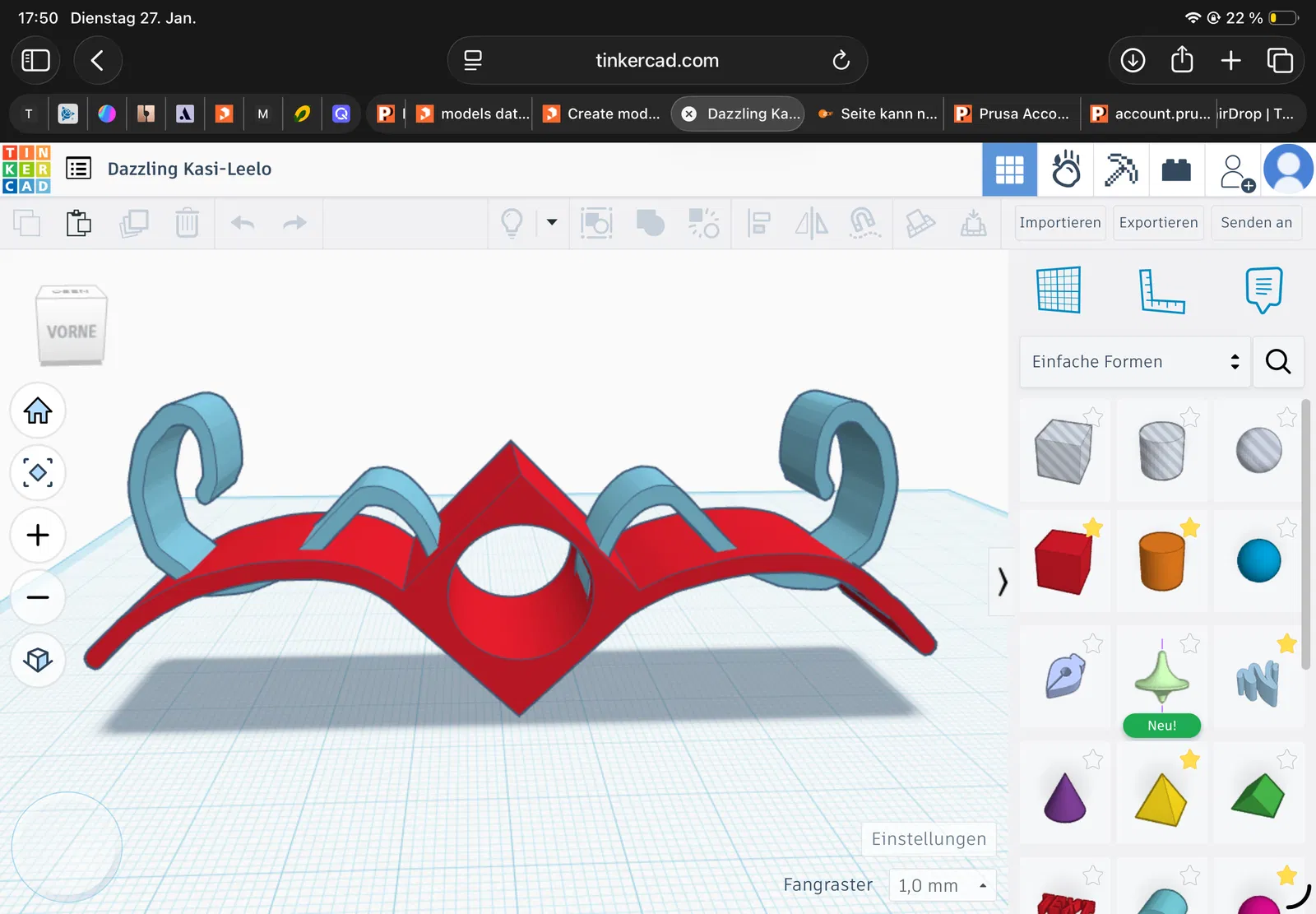Select the striped hole box shape
Screen dimensions: 1316x914
click(x=1063, y=451)
